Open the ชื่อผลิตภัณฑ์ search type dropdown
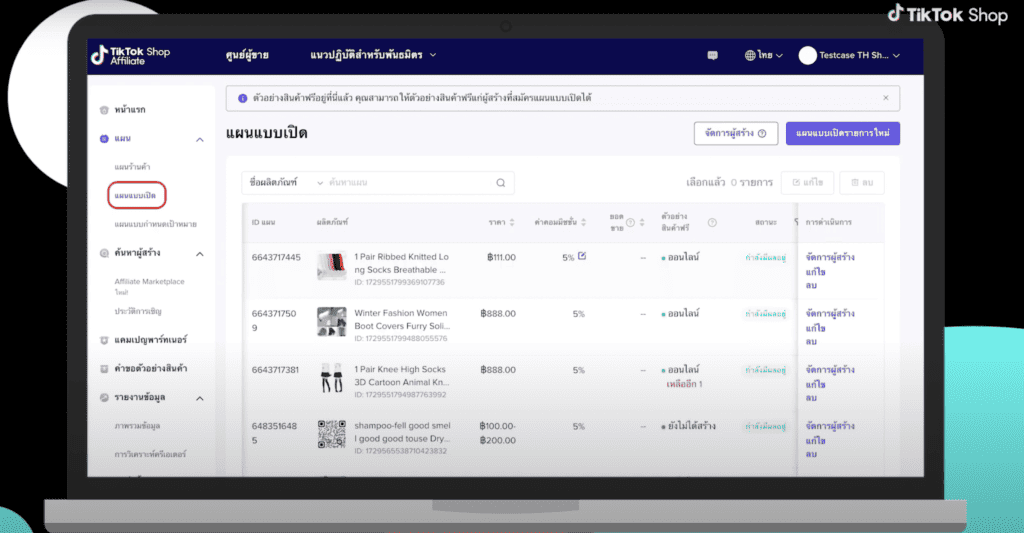Image resolution: width=1024 pixels, height=533 pixels. (285, 183)
